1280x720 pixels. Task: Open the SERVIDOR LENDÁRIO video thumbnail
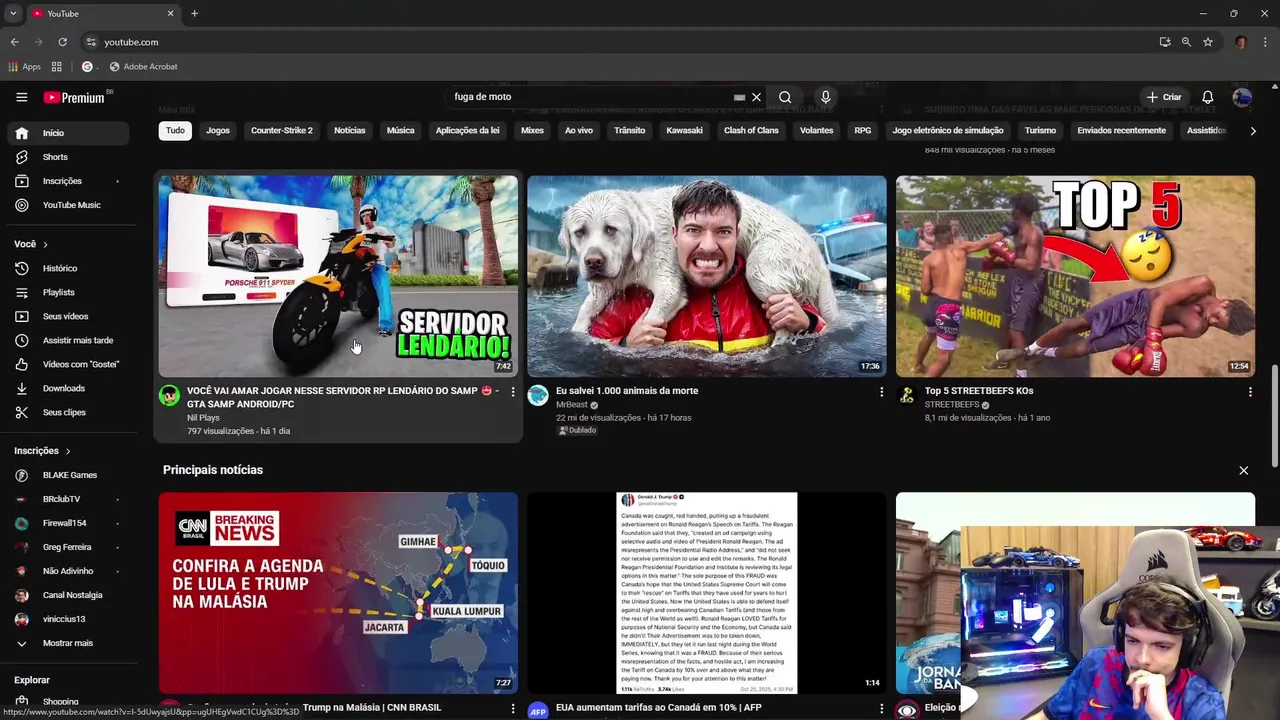coord(338,276)
